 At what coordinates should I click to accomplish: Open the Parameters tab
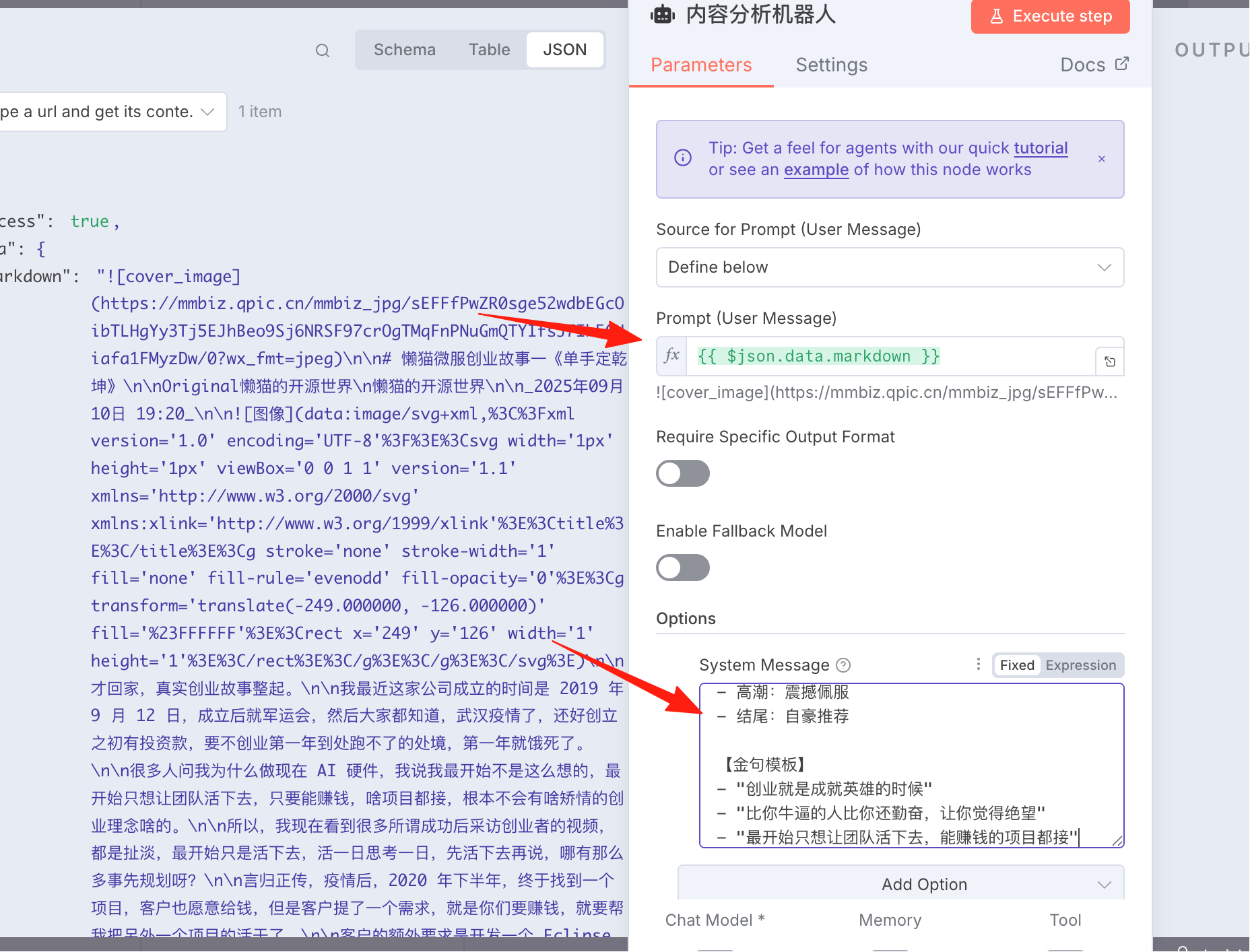coord(701,65)
